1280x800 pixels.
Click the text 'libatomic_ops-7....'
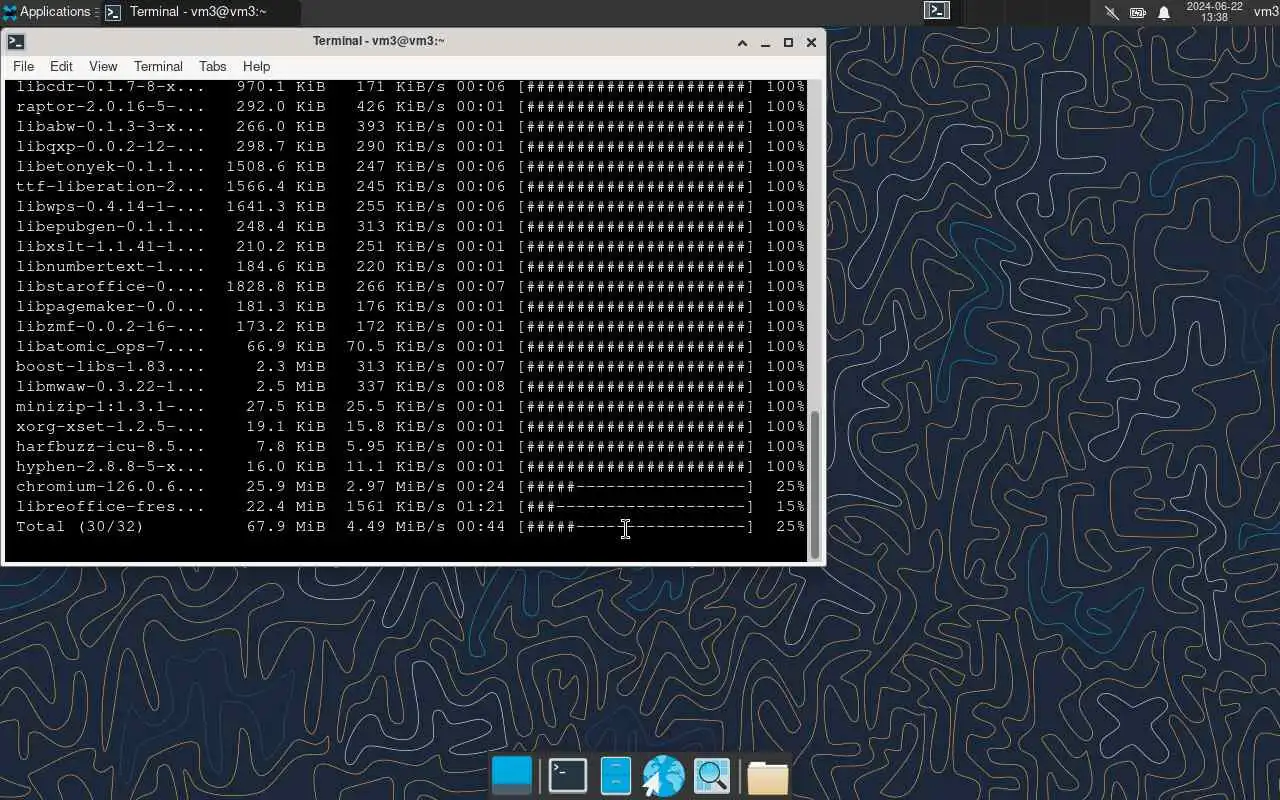point(110,346)
